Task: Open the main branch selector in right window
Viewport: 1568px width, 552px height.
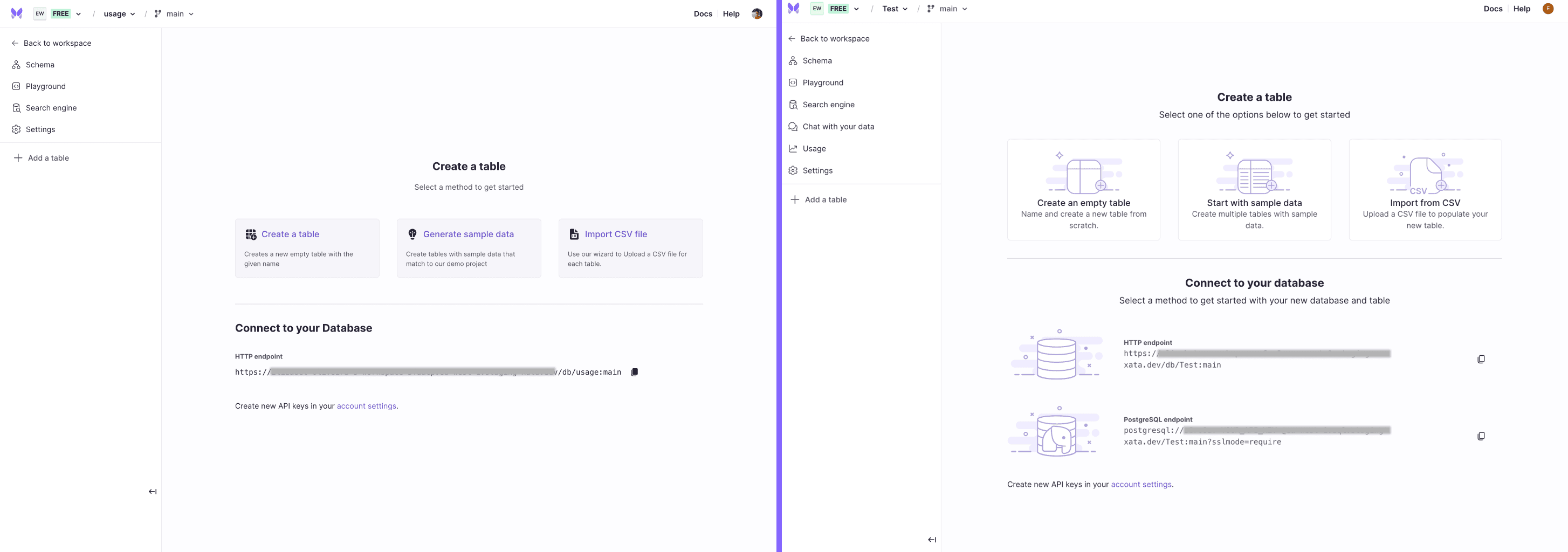Action: coord(947,9)
